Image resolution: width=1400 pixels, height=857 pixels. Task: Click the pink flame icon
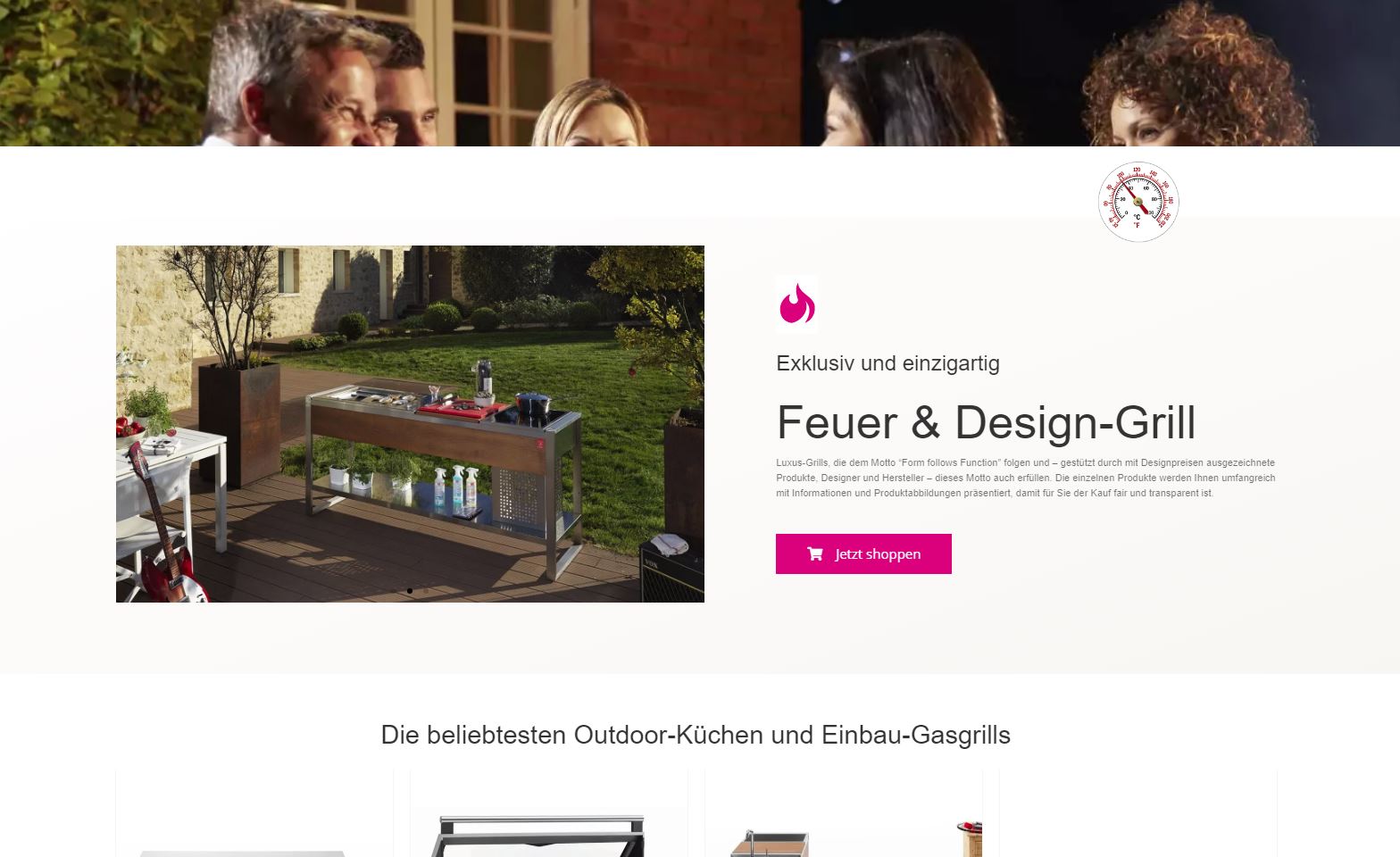[x=796, y=304]
